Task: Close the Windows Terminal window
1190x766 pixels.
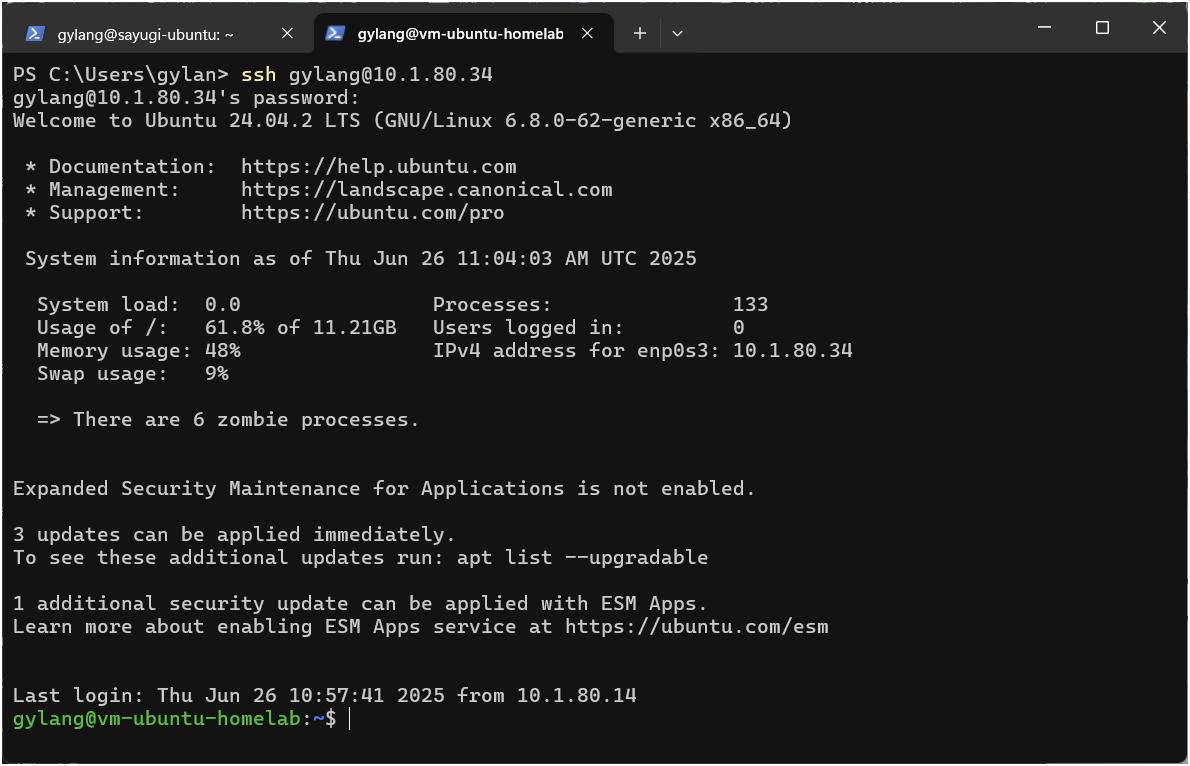Action: pos(1159,28)
